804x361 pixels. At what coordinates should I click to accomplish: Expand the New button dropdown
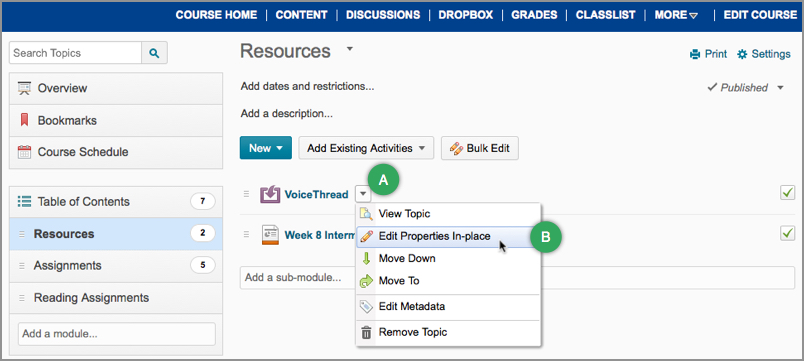[266, 148]
